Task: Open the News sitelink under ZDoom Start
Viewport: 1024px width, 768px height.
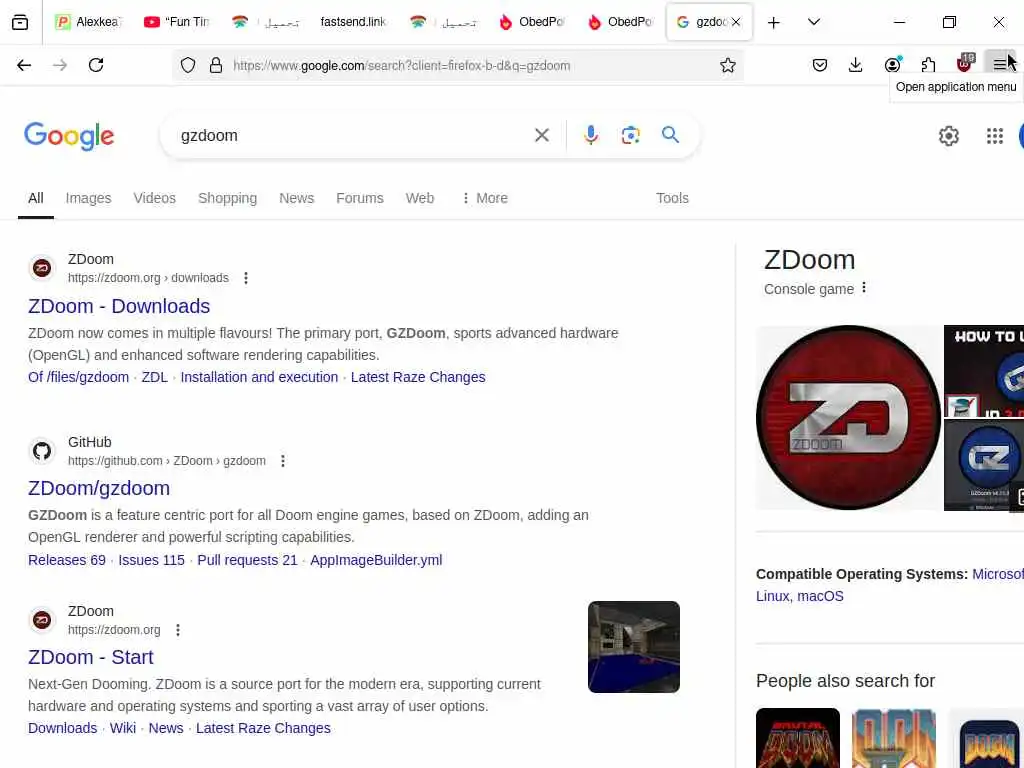Action: click(x=166, y=728)
